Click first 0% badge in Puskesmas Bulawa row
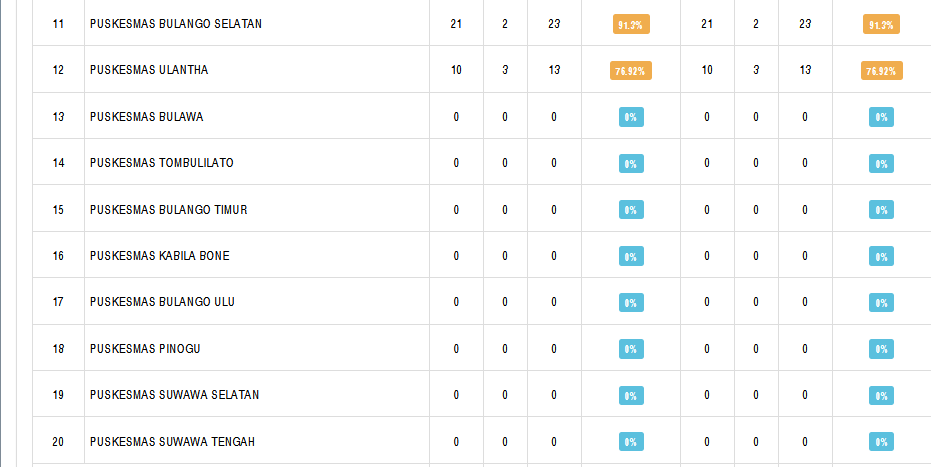Screen dimensions: 931x467 [631, 117]
